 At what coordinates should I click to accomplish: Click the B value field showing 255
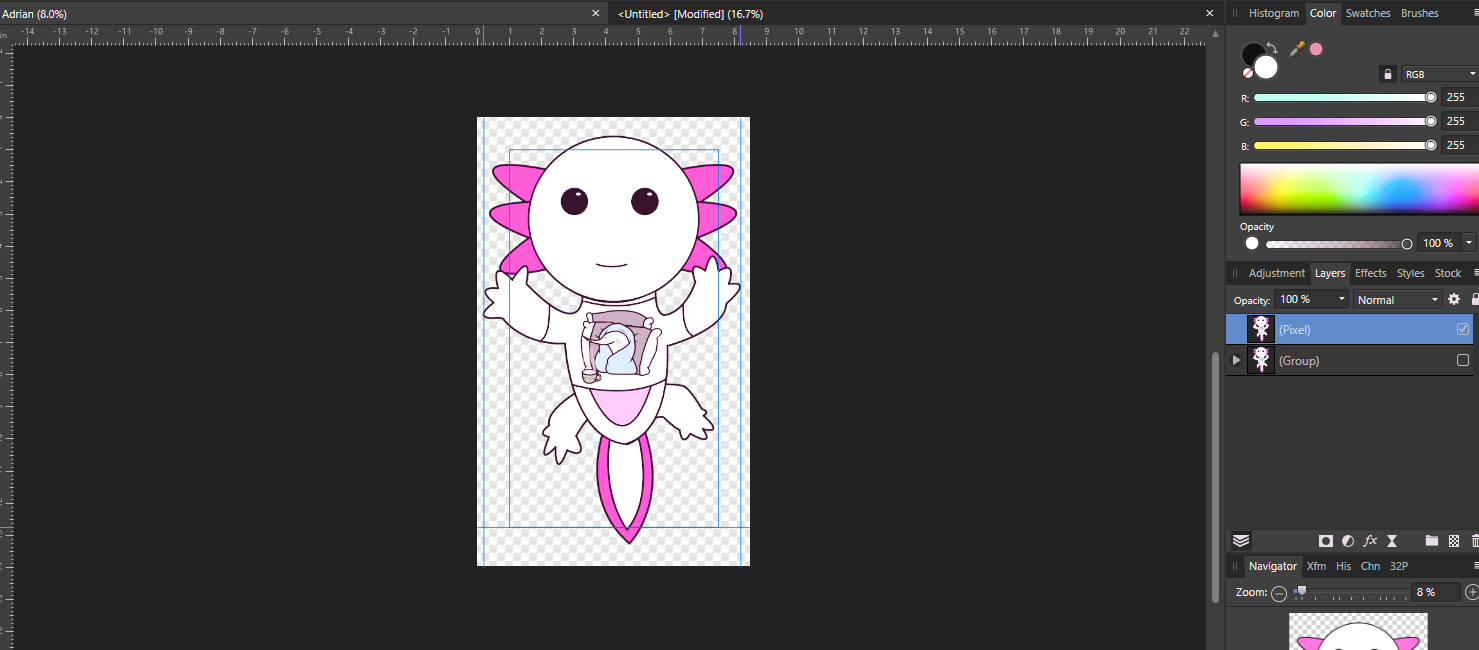[1459, 145]
